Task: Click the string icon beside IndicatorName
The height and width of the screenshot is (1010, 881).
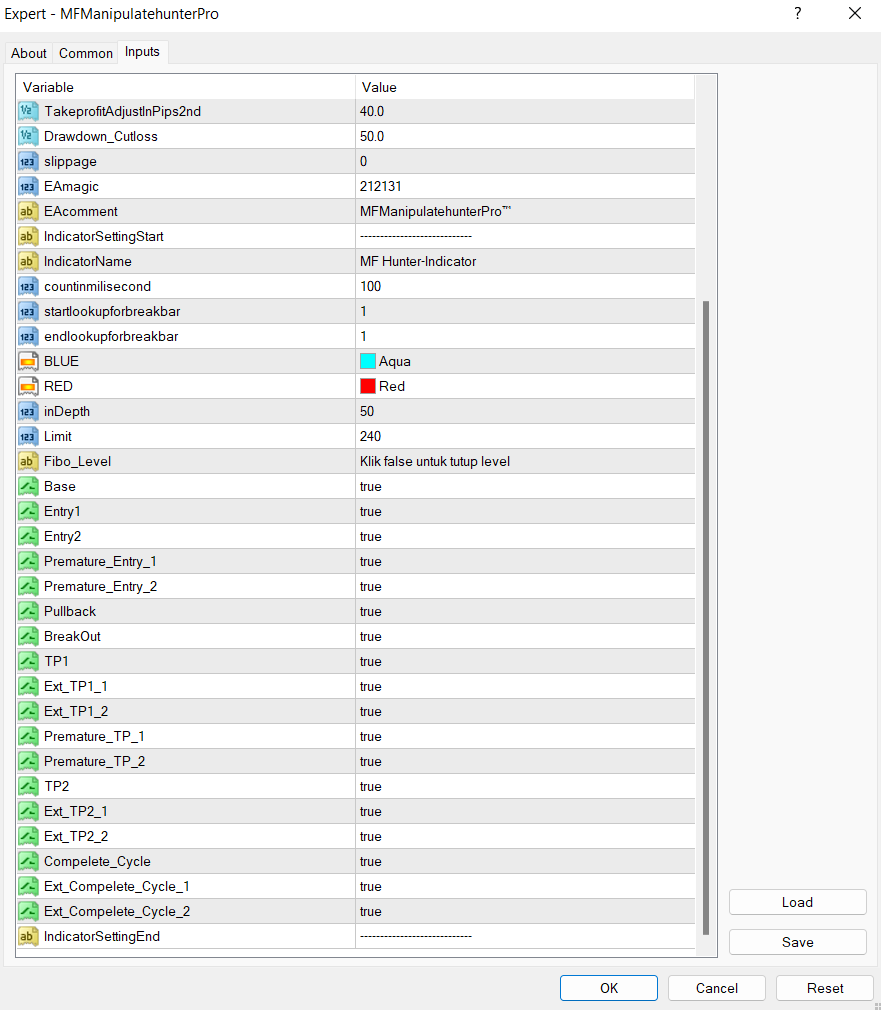Action: click(x=28, y=262)
